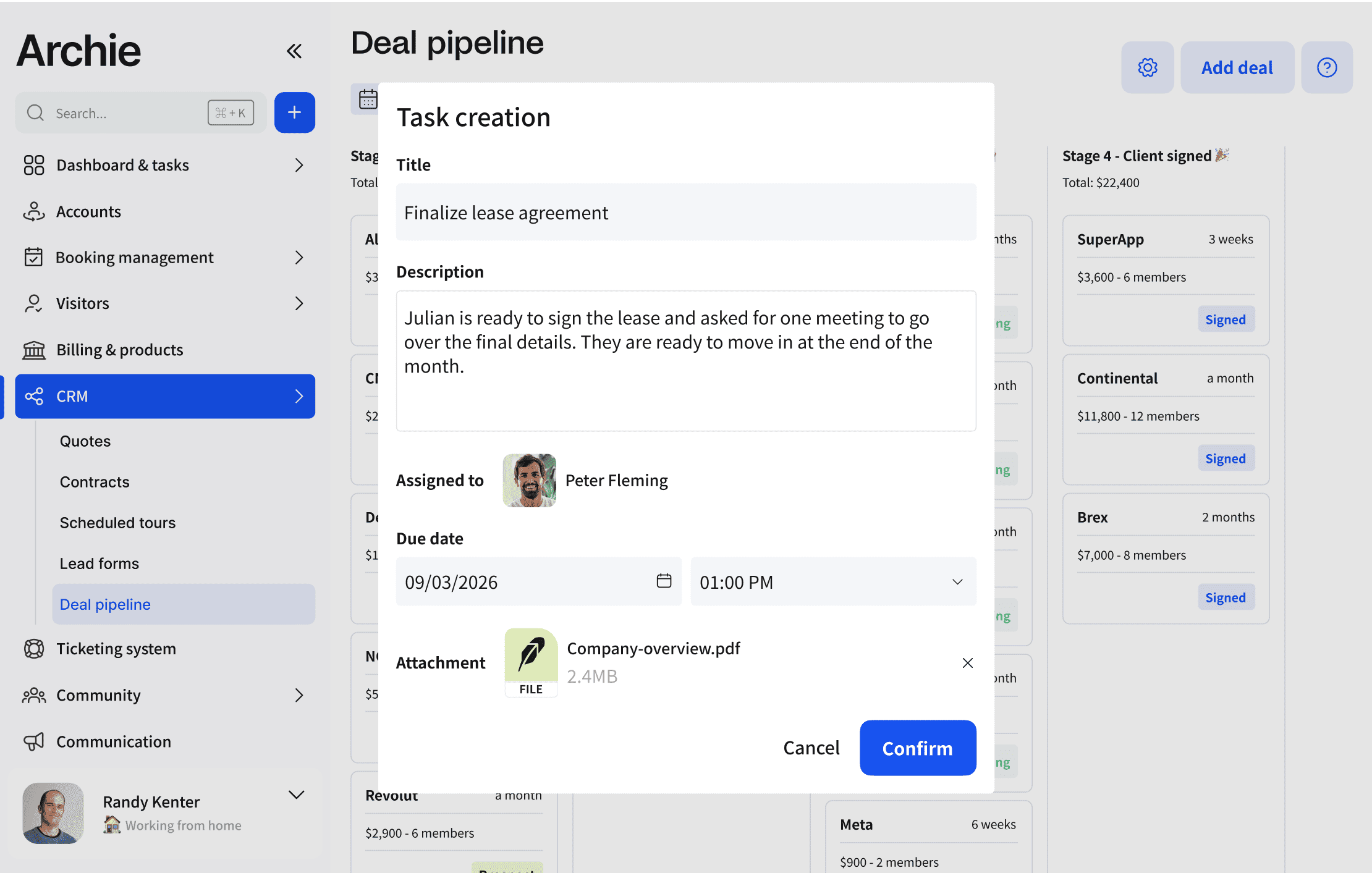
Task: Expand the Randy Kenter profile menu
Action: (x=296, y=795)
